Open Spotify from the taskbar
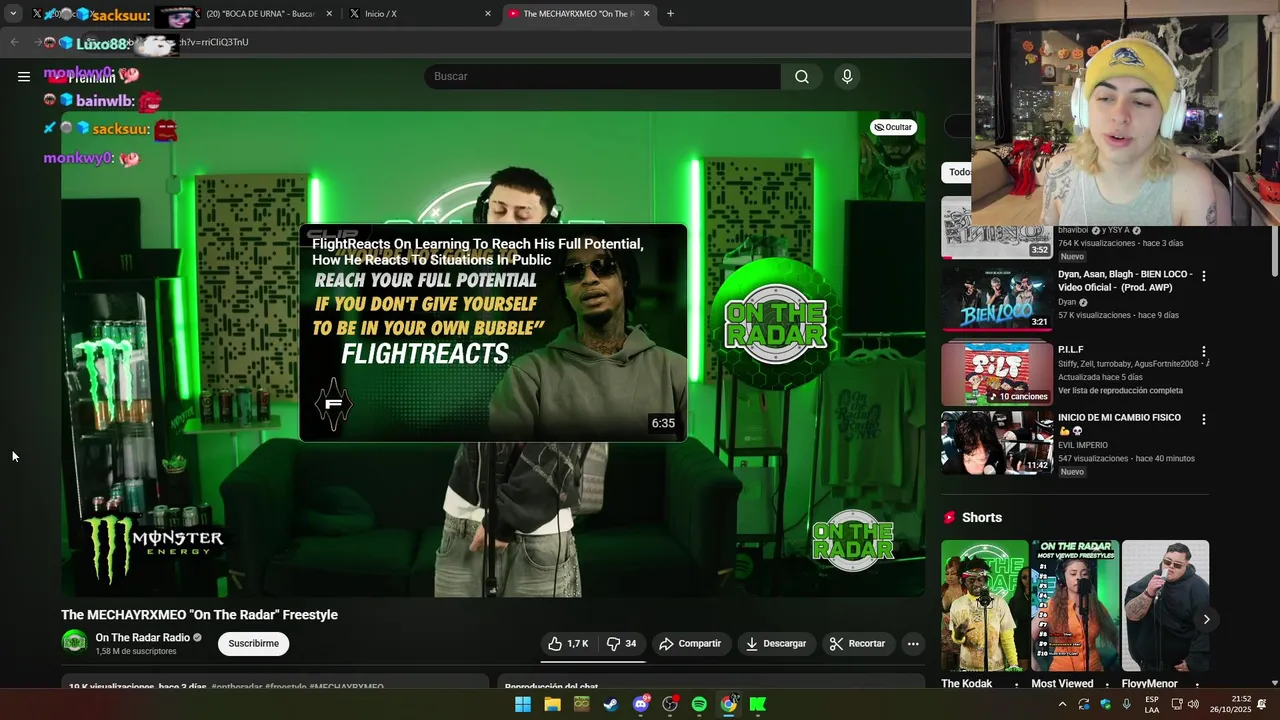Viewport: 1280px width, 720px height. tap(699, 704)
